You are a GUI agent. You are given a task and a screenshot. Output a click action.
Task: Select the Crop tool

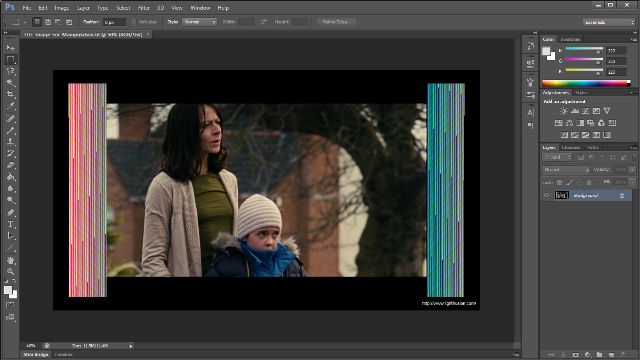pyautogui.click(x=11, y=94)
